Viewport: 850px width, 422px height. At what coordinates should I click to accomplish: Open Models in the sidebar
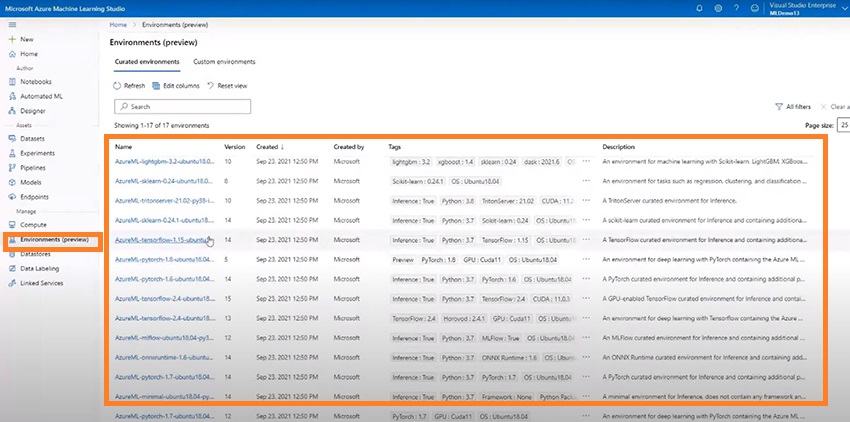coord(25,182)
